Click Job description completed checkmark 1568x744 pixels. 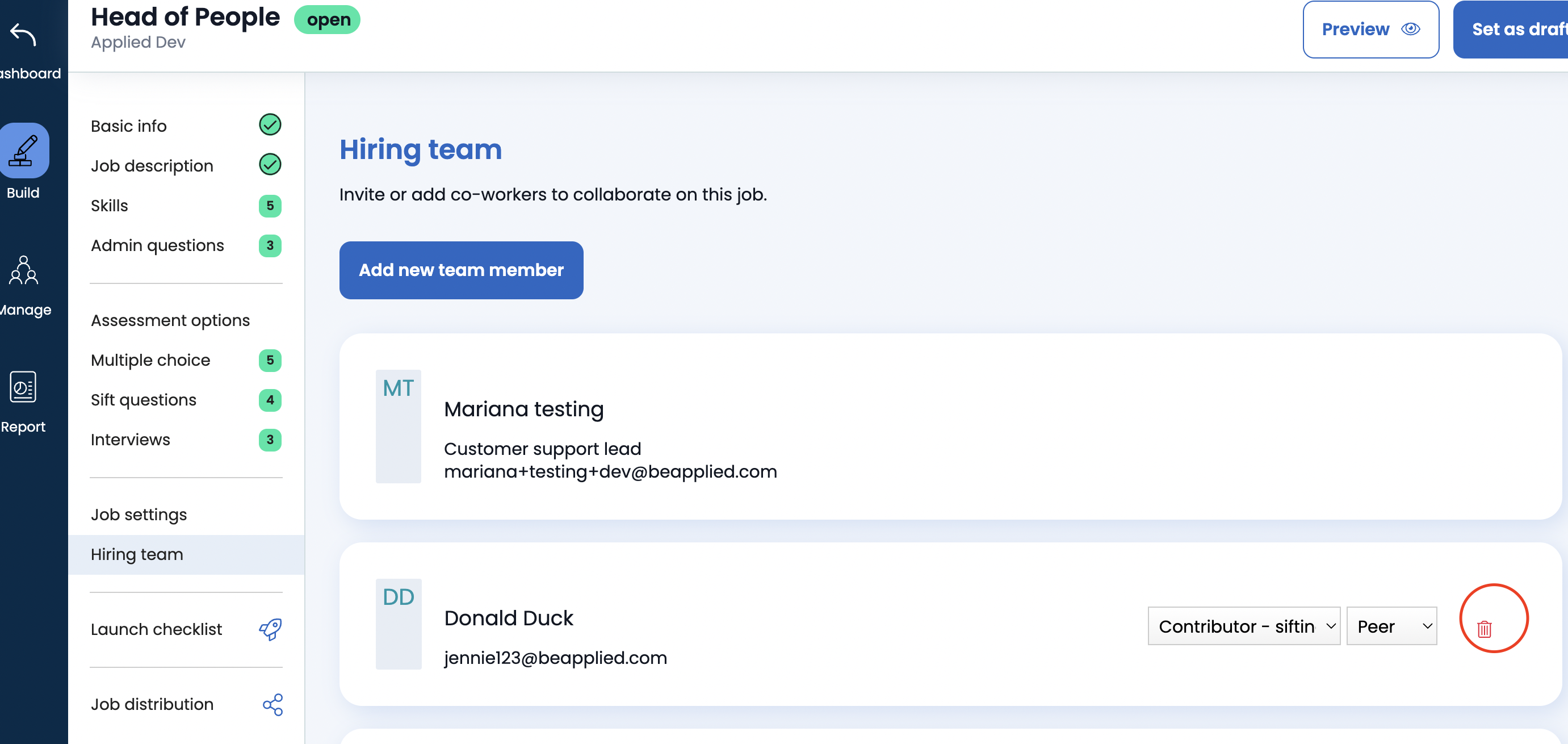click(x=270, y=164)
